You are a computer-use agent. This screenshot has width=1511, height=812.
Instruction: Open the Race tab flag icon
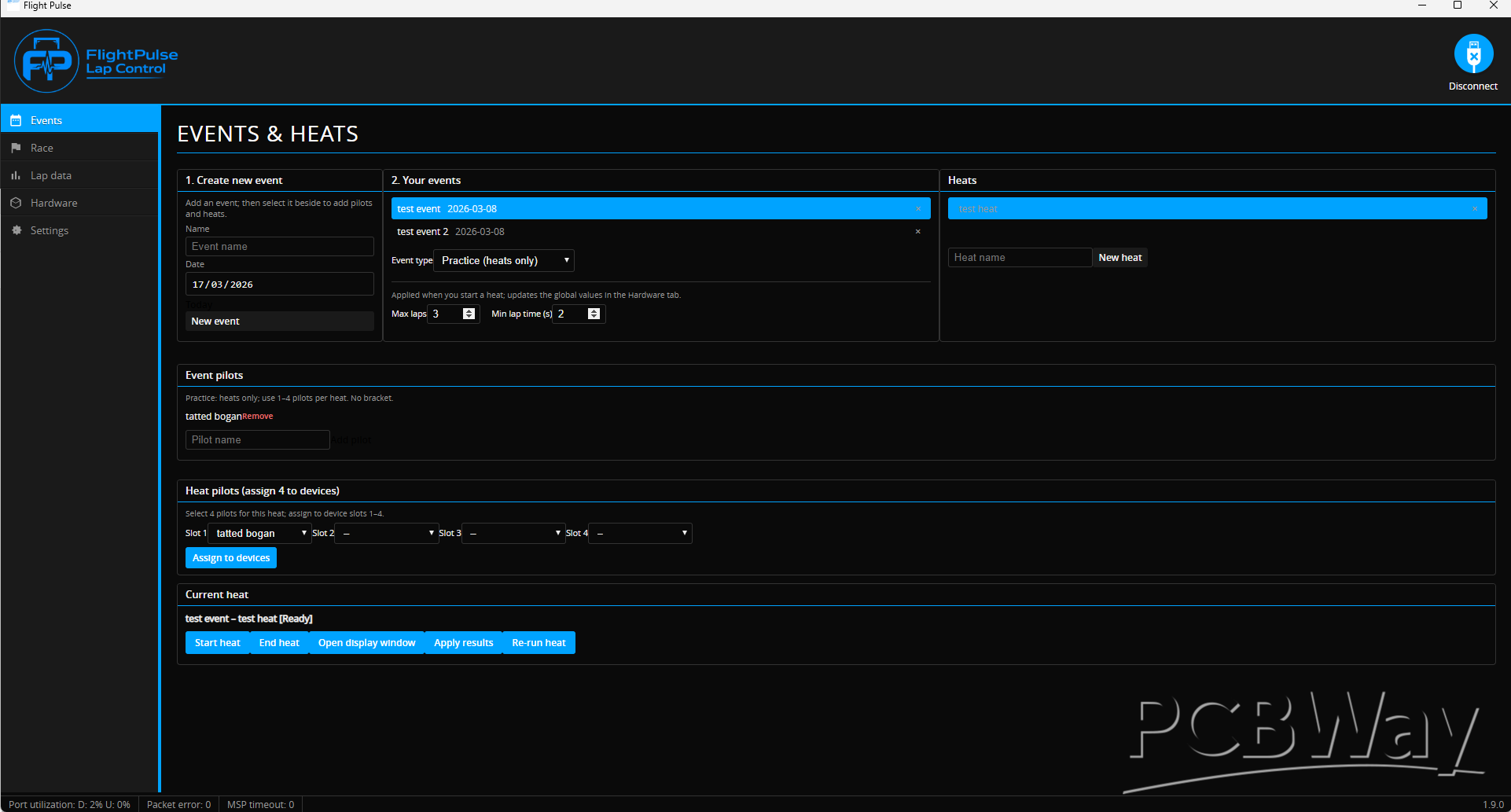pyautogui.click(x=16, y=148)
